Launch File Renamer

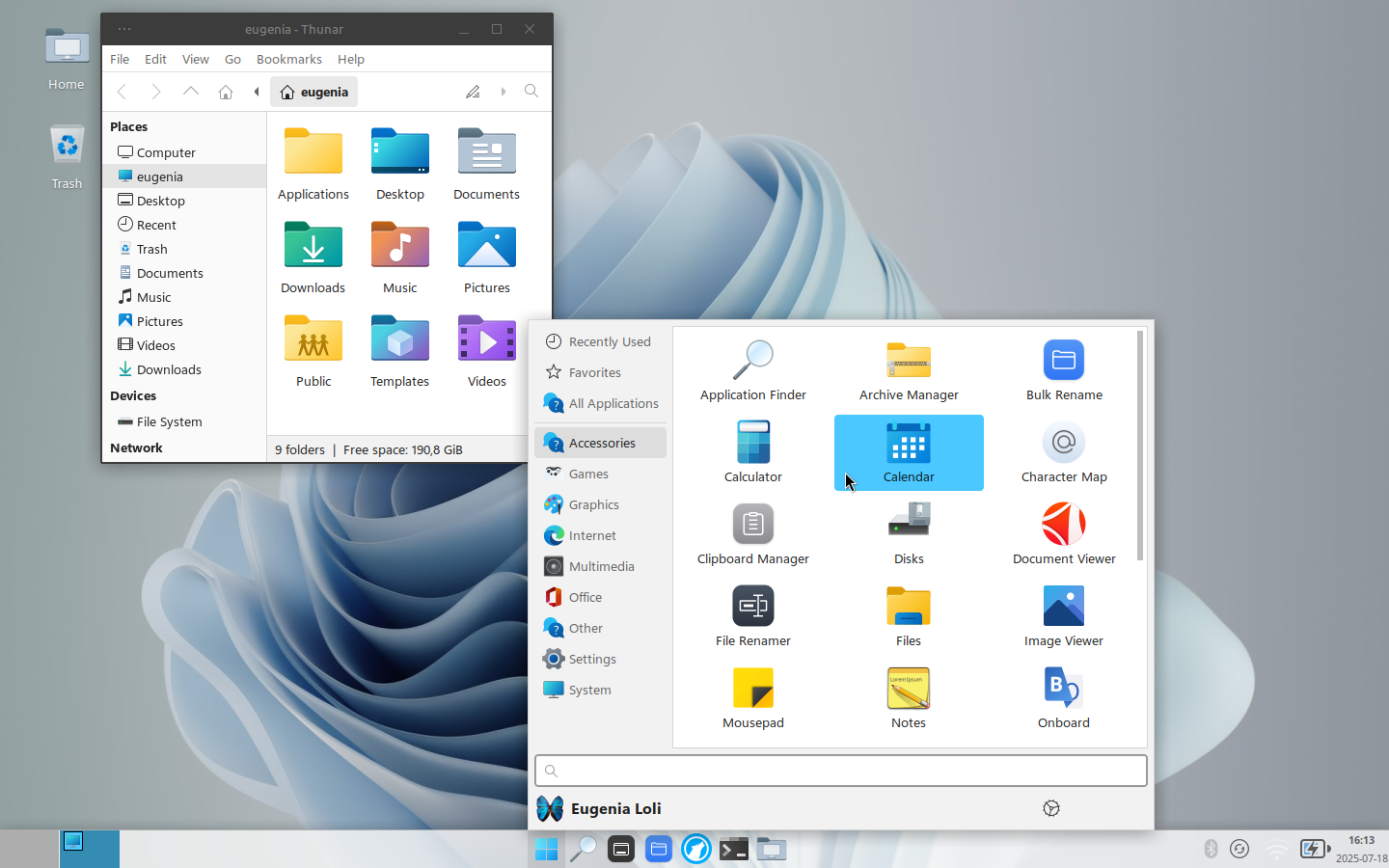click(753, 616)
